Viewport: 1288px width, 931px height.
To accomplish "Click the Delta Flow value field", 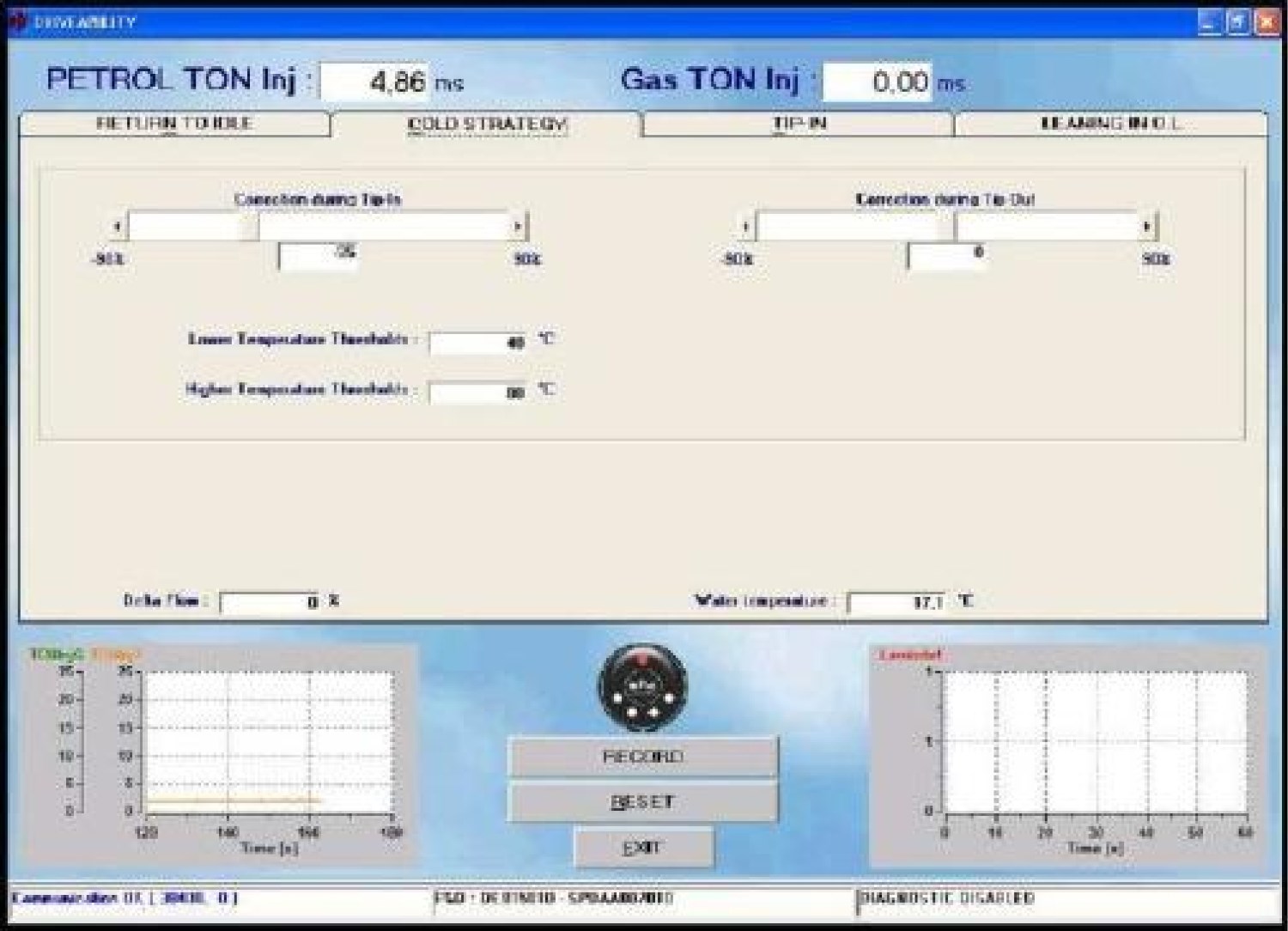I will pyautogui.click(x=270, y=602).
